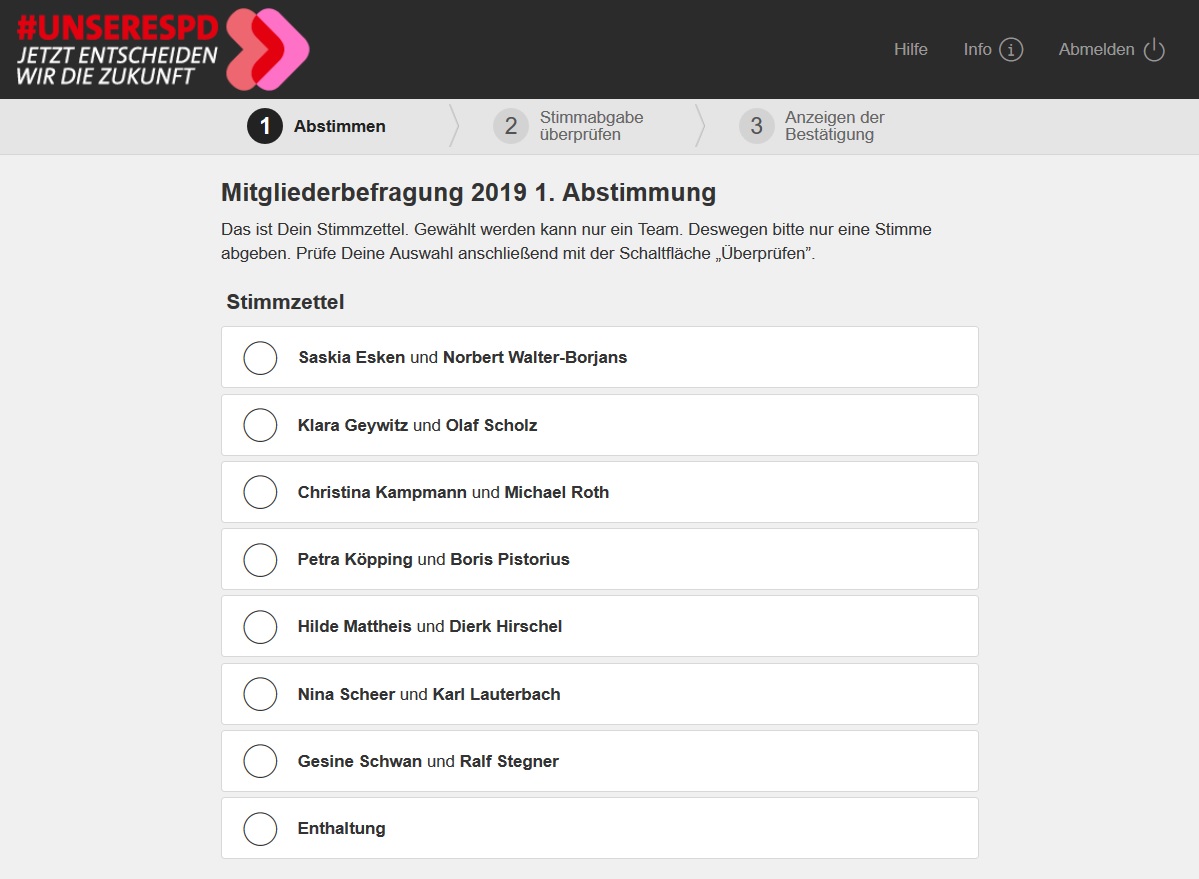The image size is (1199, 879).
Task: Click the Info text link
Action: [x=977, y=50]
